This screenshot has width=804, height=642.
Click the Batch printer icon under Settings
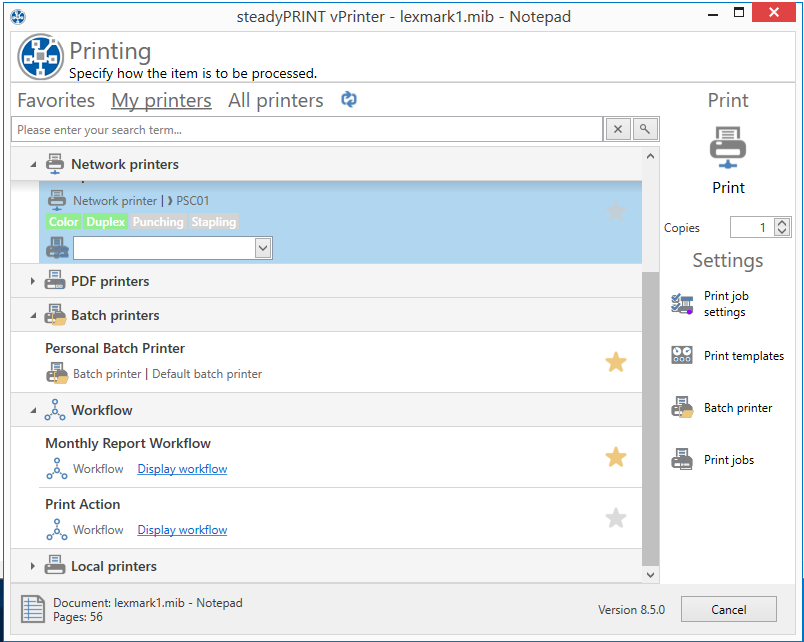coord(682,408)
